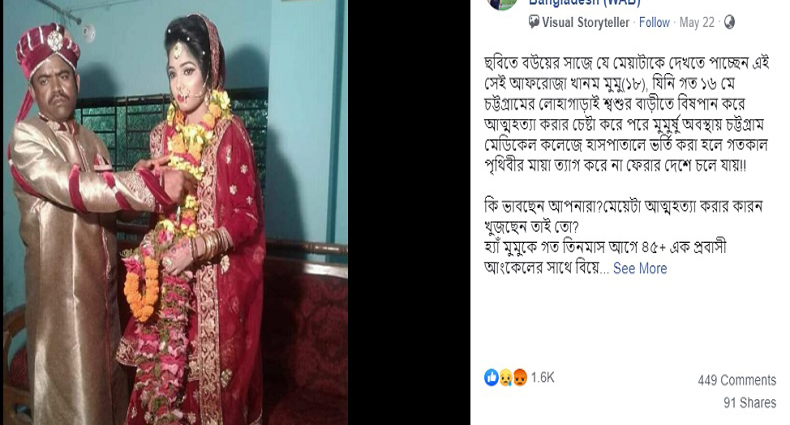Click the blue Like reaction icon
Image resolution: width=790 pixels, height=425 pixels.
(491, 377)
